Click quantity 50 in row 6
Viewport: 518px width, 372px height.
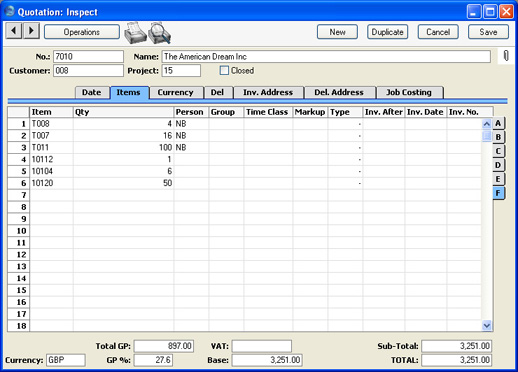click(123, 183)
